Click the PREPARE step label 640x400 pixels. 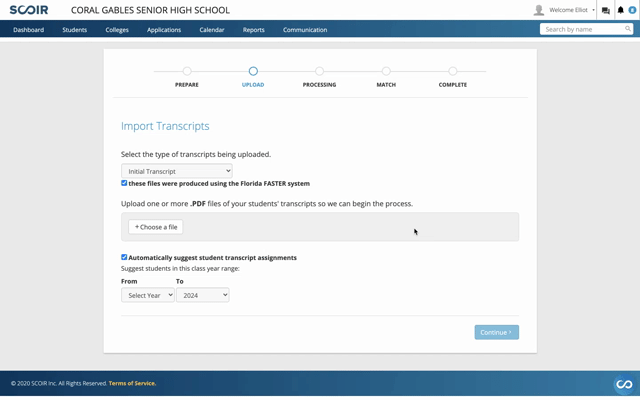click(x=187, y=84)
